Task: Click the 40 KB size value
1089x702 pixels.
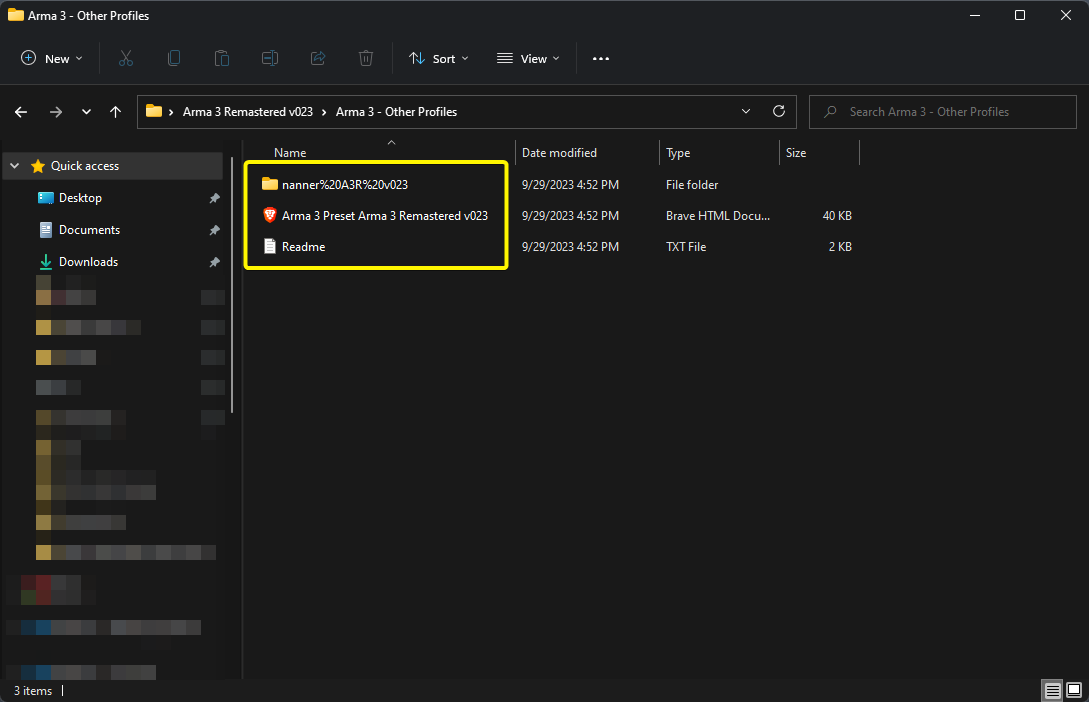Action: pos(837,216)
